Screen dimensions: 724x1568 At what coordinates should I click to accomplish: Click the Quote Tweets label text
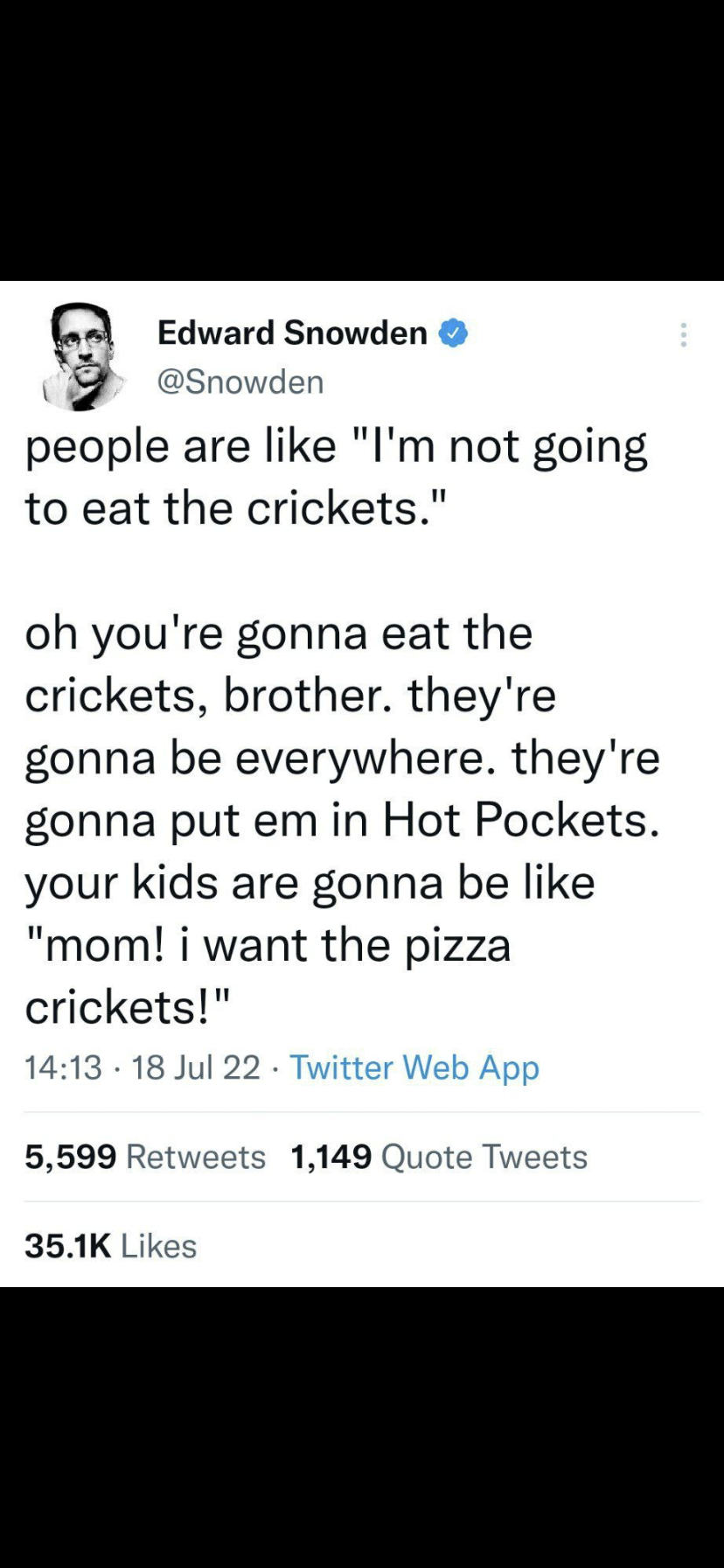click(484, 1157)
